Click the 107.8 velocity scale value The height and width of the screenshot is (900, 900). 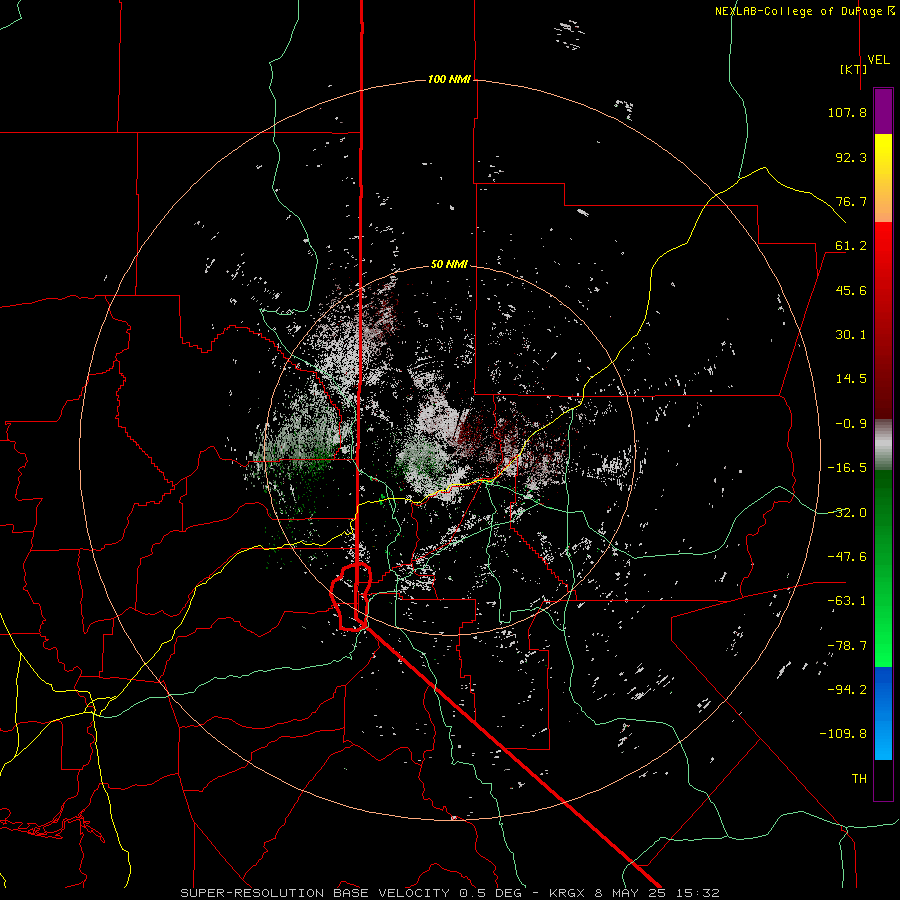tap(847, 113)
